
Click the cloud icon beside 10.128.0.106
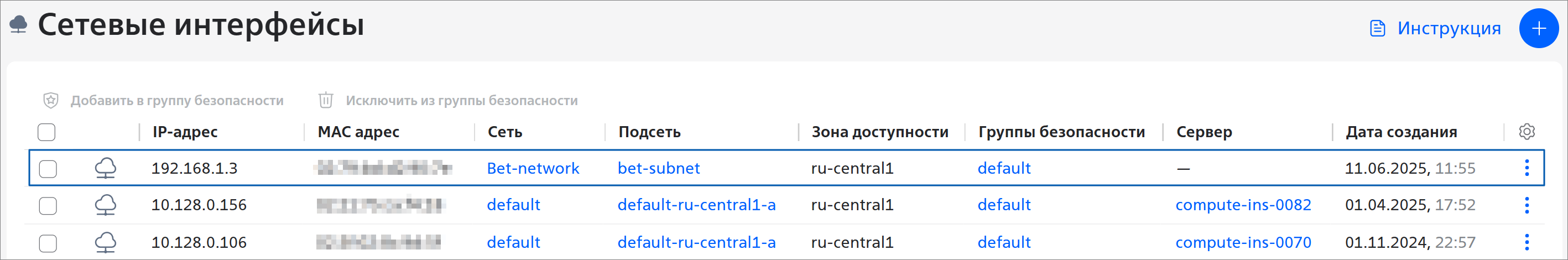pos(105,242)
